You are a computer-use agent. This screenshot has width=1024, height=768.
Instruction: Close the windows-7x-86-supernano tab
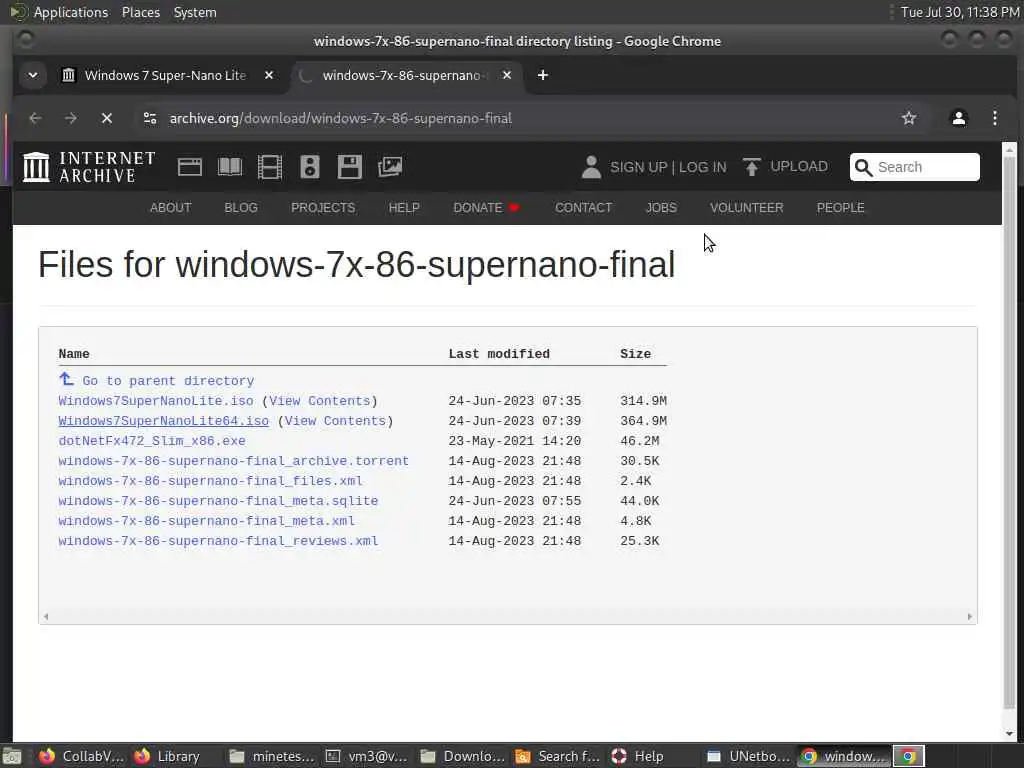507,76
